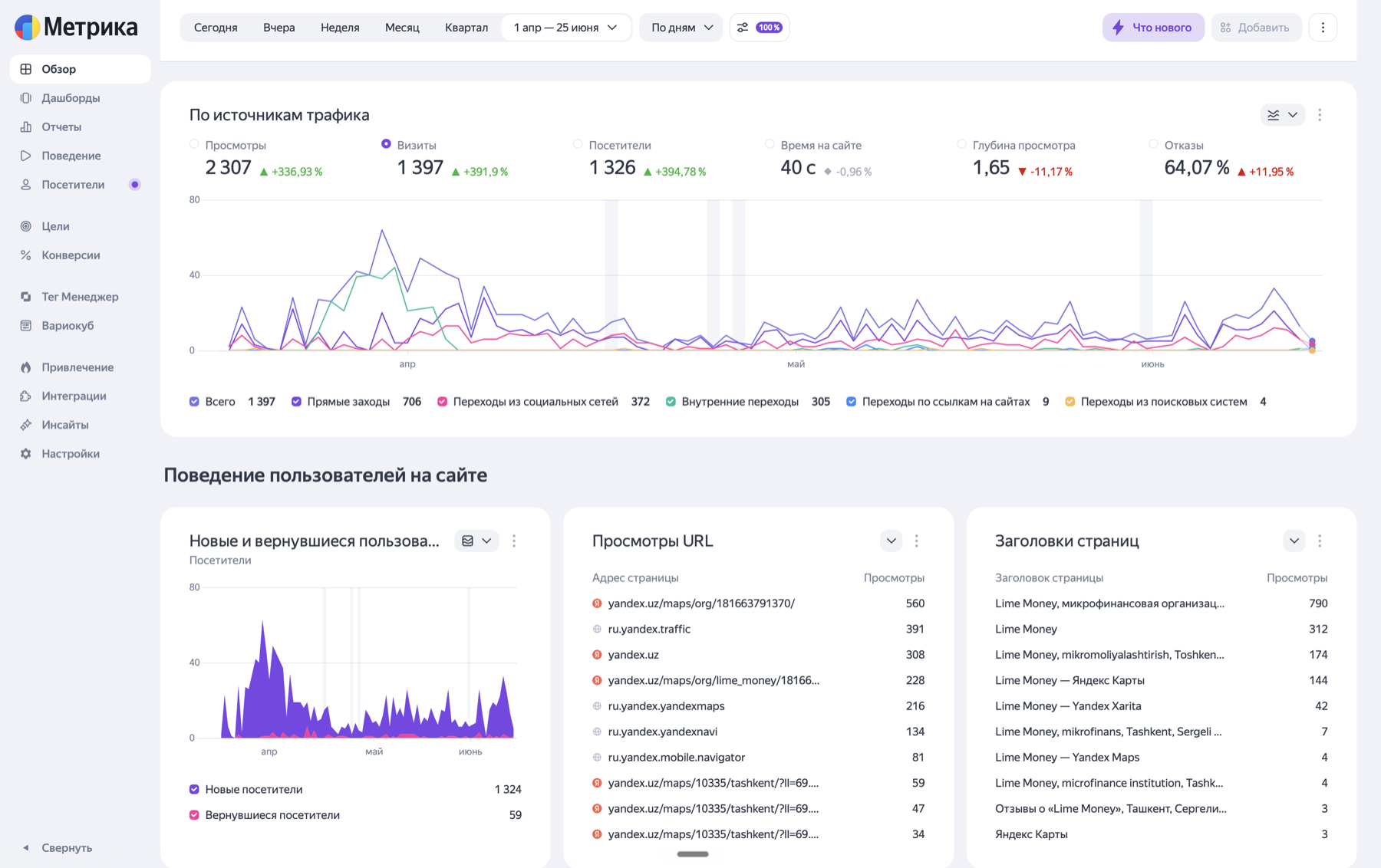Toggle the Вернувшиеся посетители checkbox

pos(194,815)
